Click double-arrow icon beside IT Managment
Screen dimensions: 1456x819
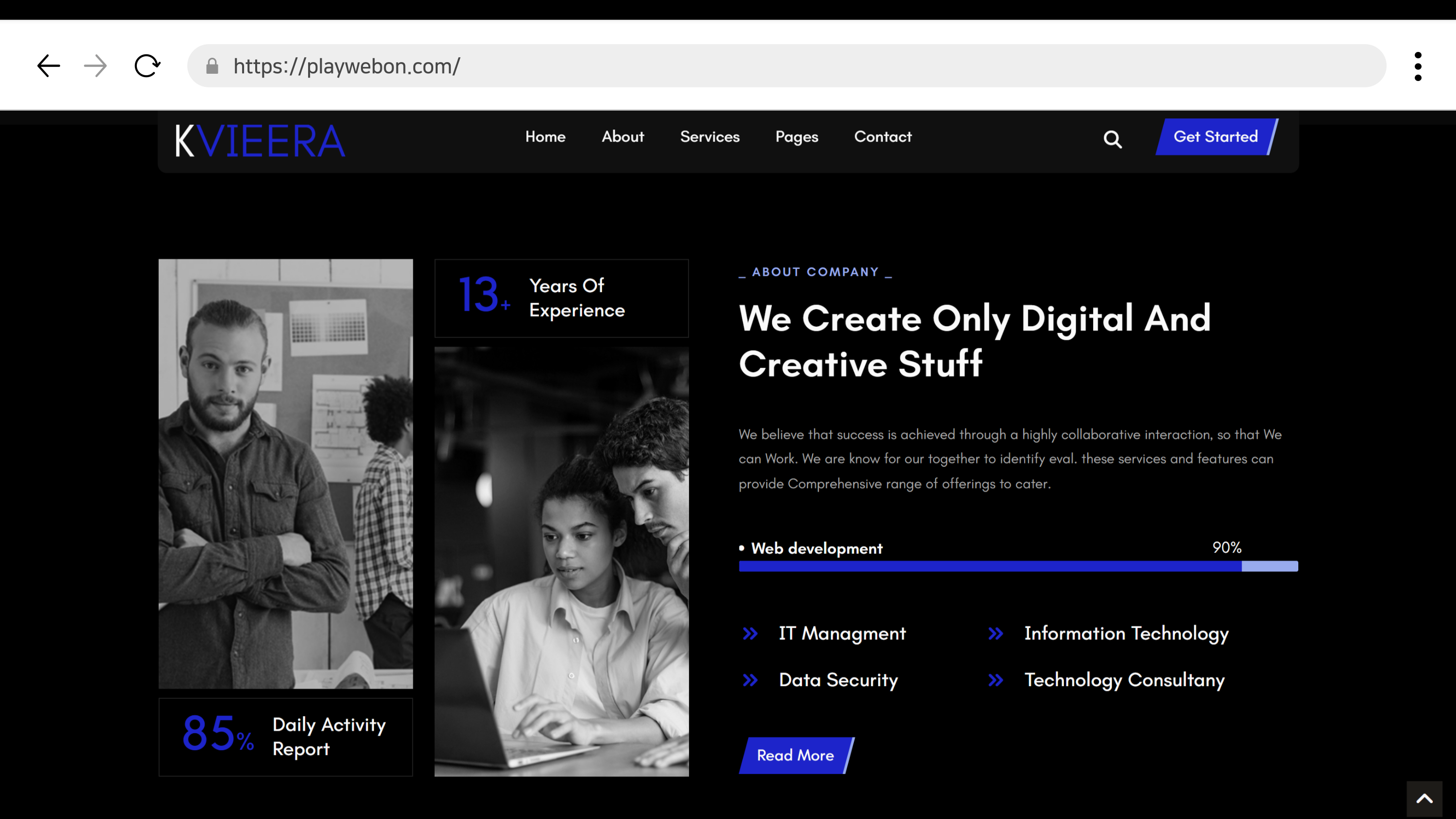[x=750, y=634]
